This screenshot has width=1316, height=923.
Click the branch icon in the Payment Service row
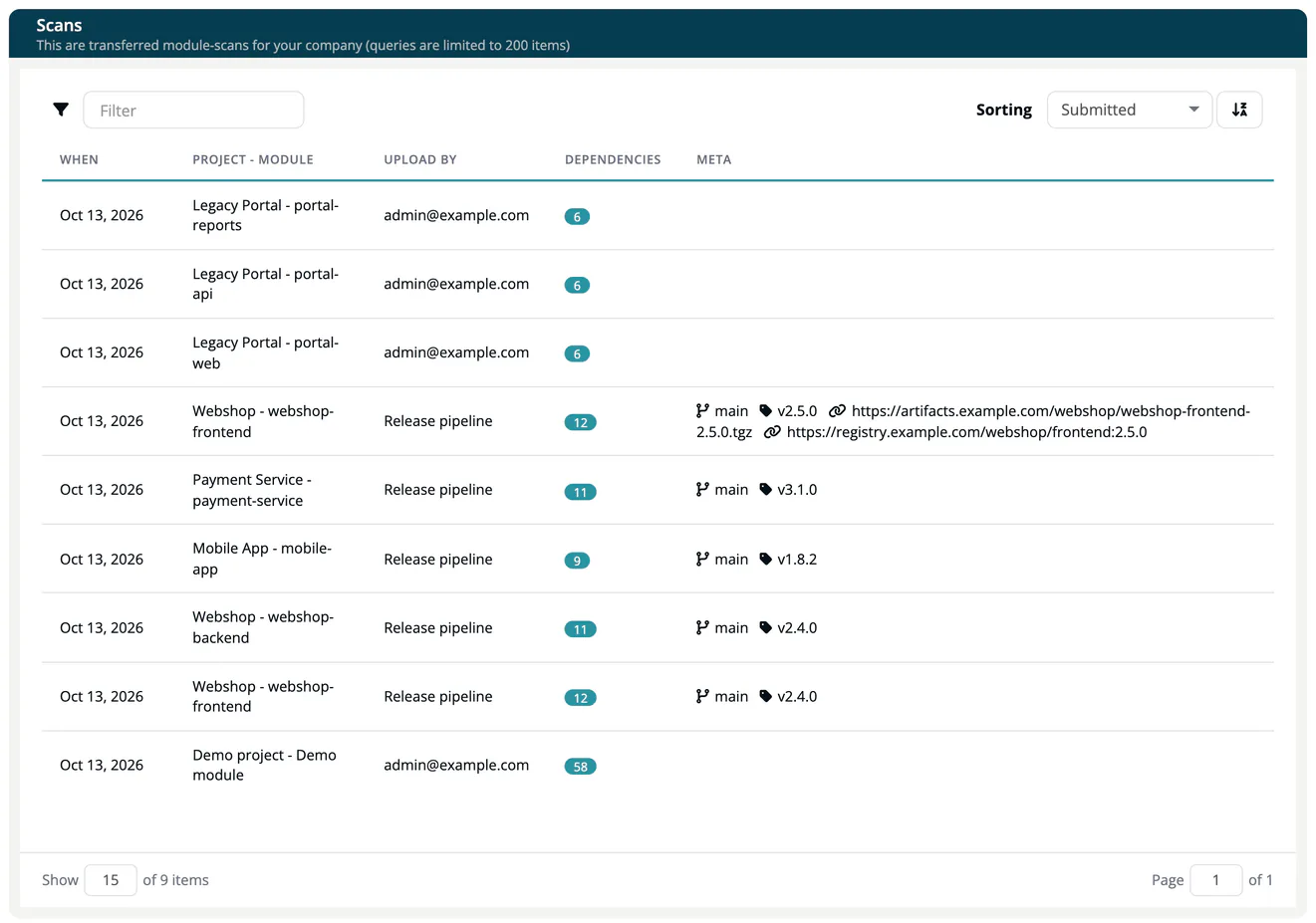click(x=702, y=489)
